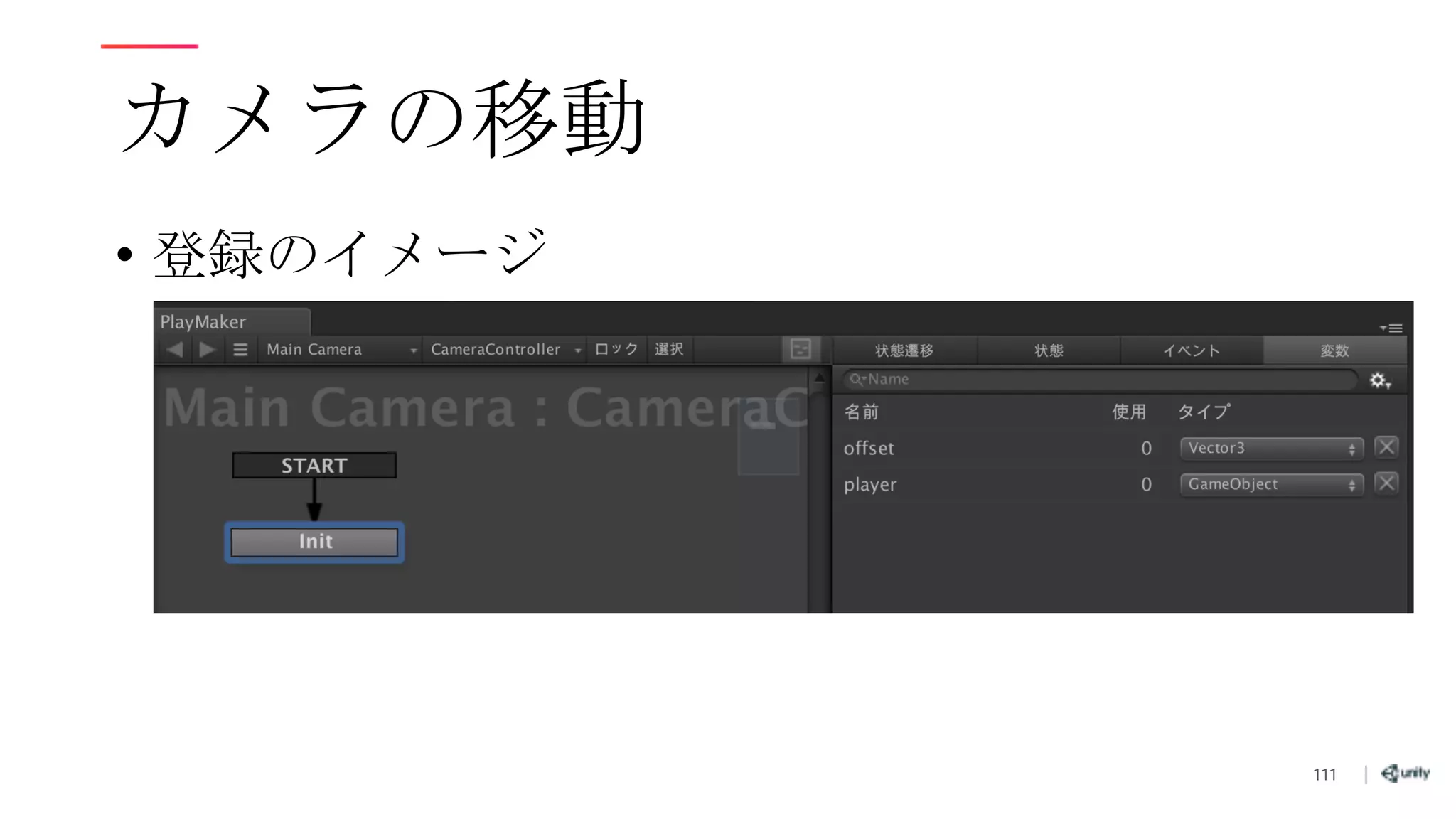This screenshot has height=819, width=1456.
Task: Switch to the 状態 tab
Action: click(x=1049, y=350)
